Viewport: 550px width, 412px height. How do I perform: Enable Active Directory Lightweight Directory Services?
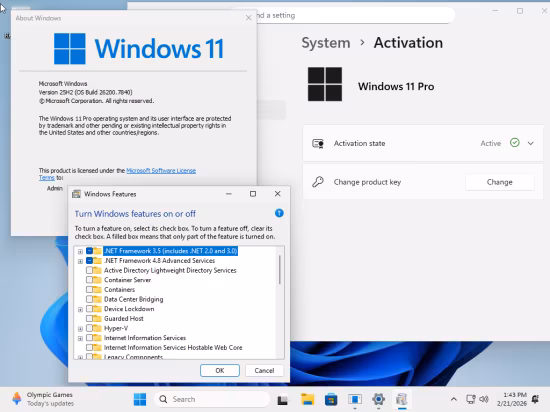click(x=89, y=270)
